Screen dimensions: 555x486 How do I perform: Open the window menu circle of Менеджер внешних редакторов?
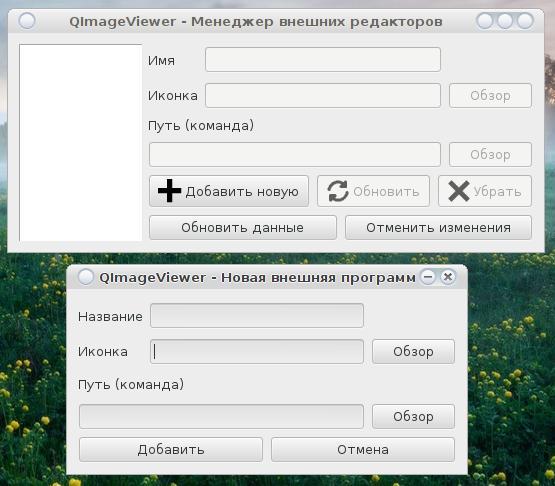tap(27, 21)
